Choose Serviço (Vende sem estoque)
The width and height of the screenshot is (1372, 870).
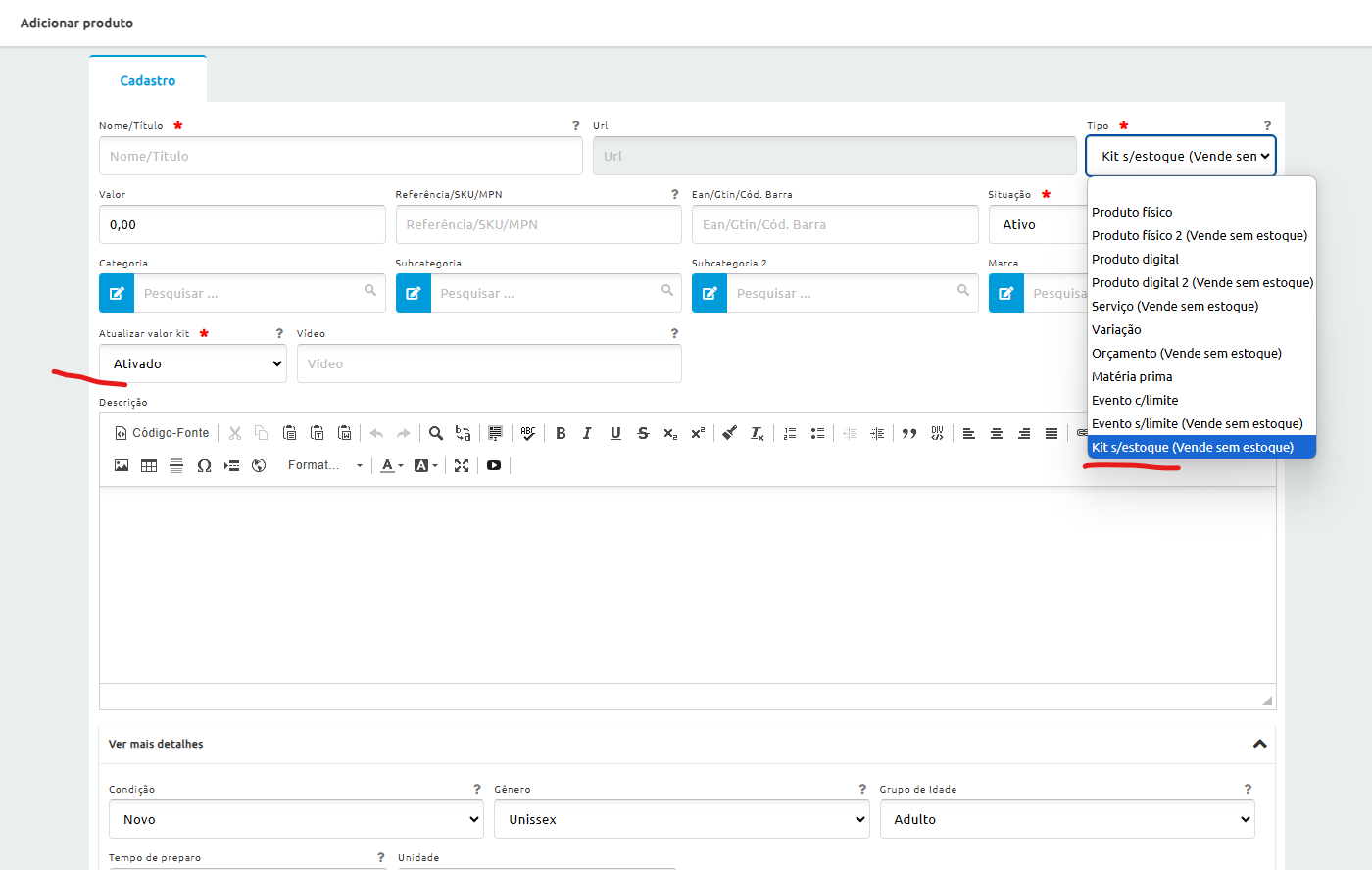1201,306
